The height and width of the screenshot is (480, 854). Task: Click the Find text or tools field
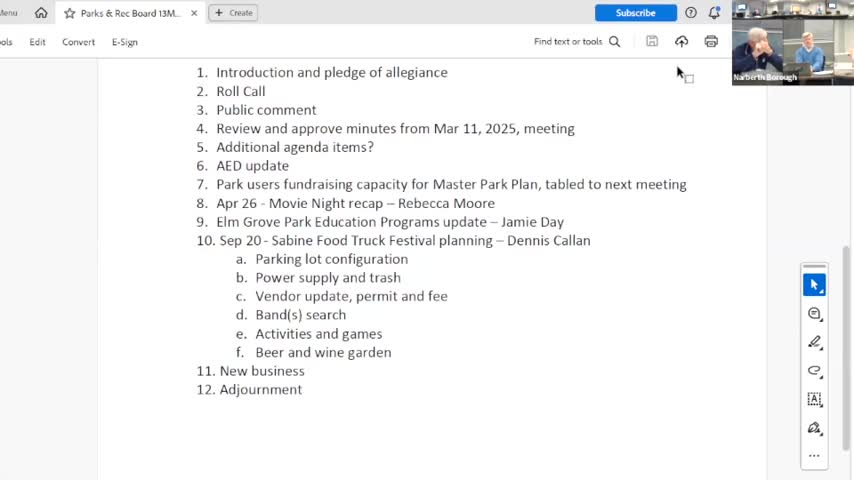tap(568, 41)
